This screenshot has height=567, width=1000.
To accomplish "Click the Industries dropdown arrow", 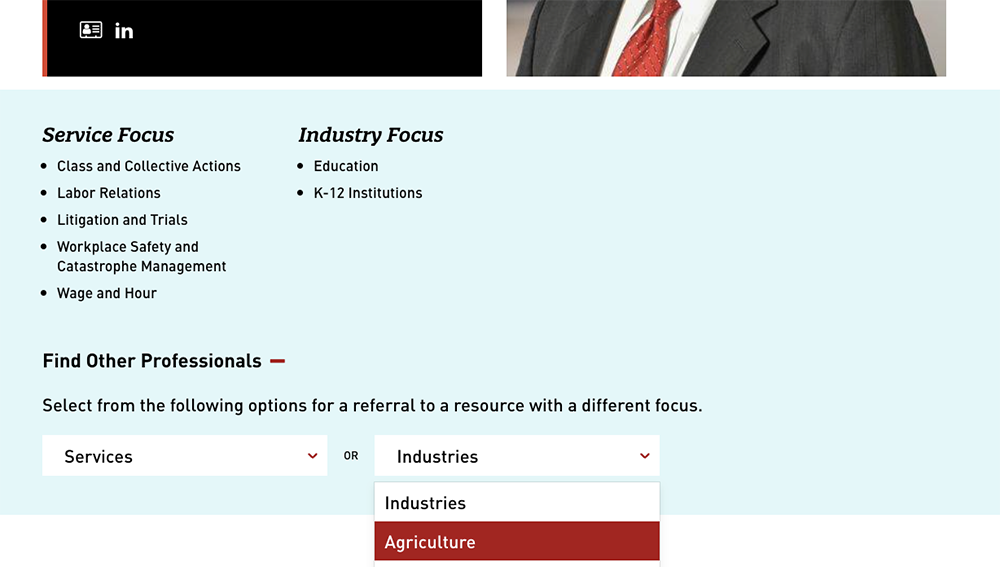I will click(x=645, y=456).
